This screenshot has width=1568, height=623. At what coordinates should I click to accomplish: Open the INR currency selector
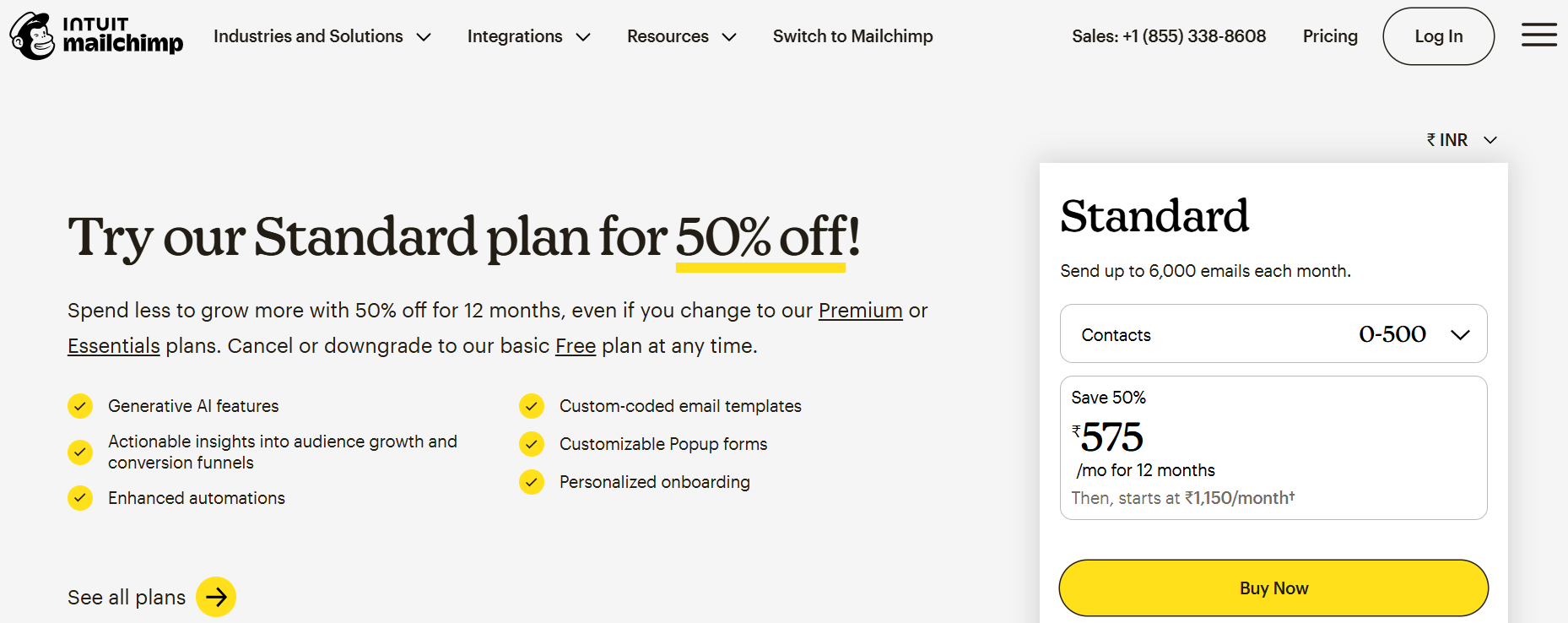tap(1459, 139)
